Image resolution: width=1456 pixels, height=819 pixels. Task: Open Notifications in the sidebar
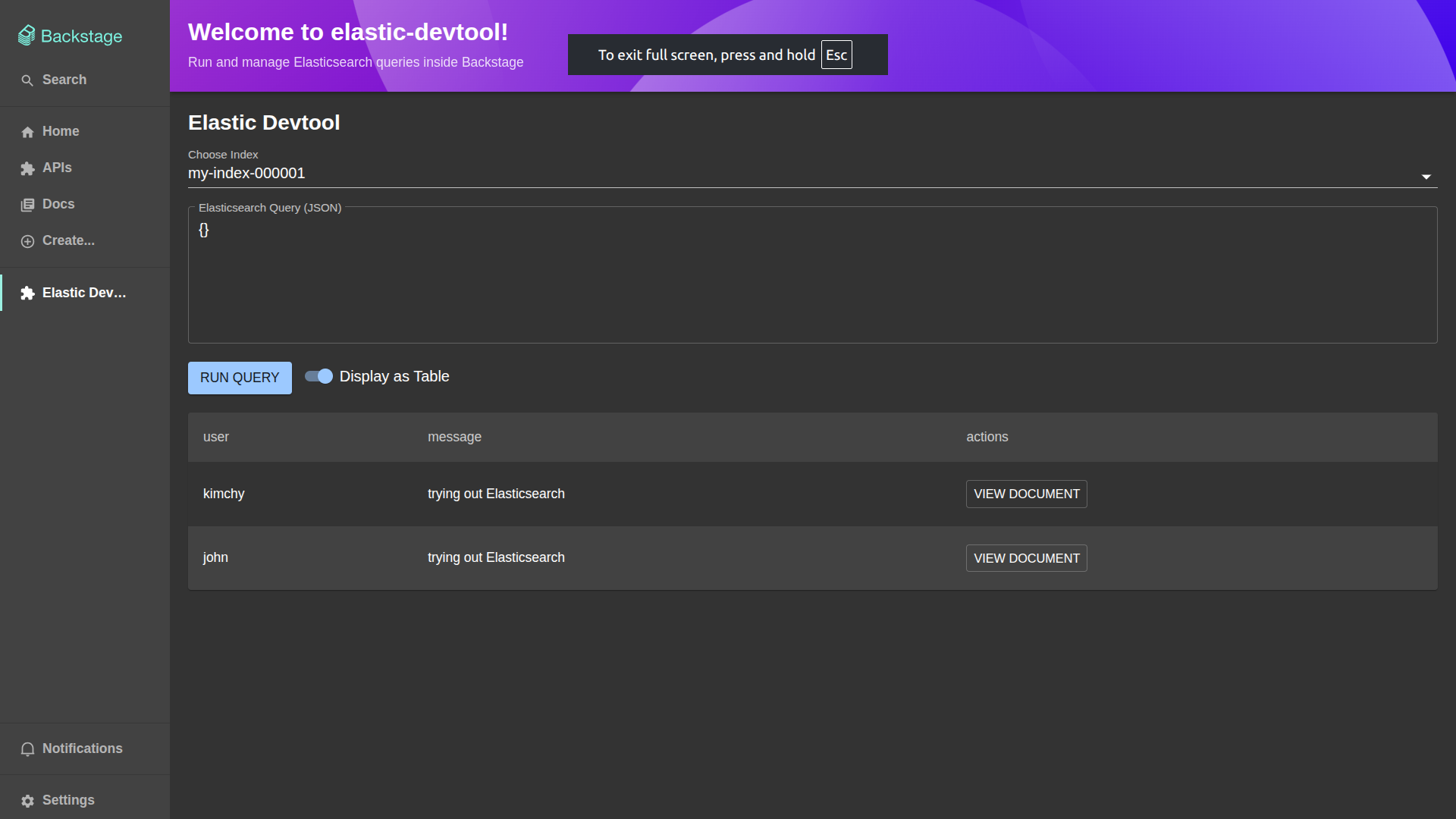click(85, 748)
